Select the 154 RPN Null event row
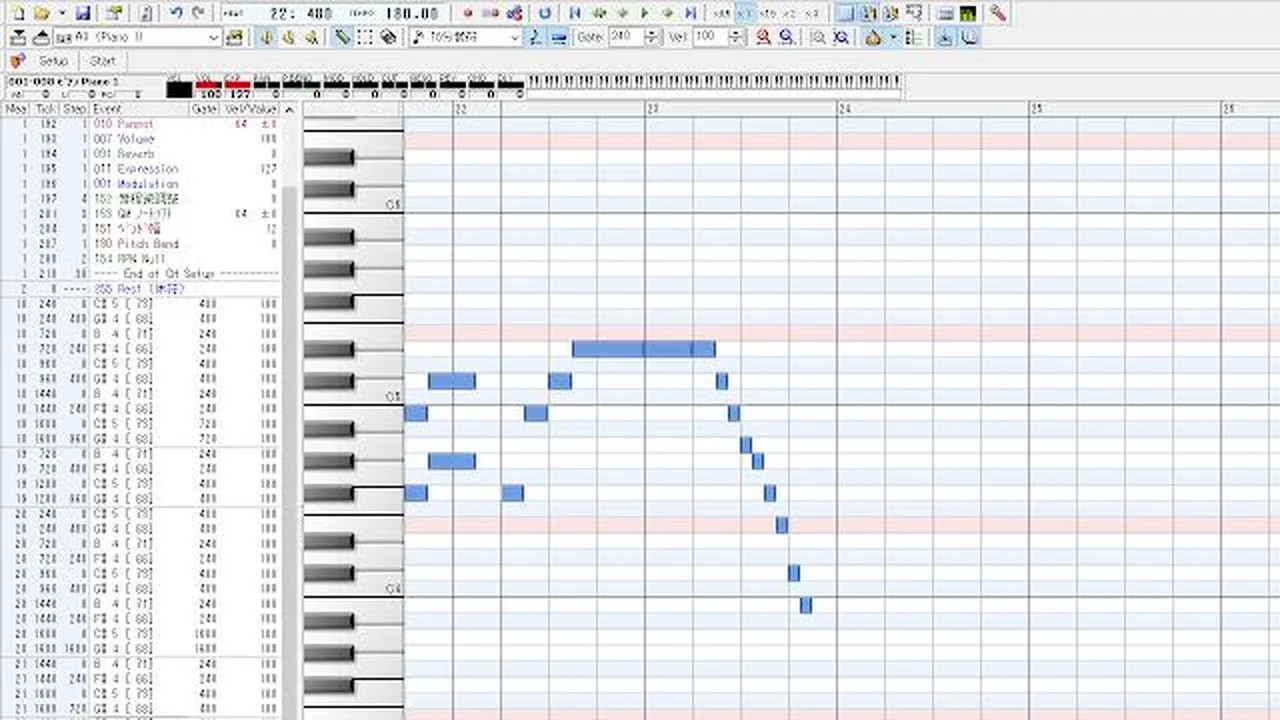Viewport: 1280px width, 720px height. point(141,259)
